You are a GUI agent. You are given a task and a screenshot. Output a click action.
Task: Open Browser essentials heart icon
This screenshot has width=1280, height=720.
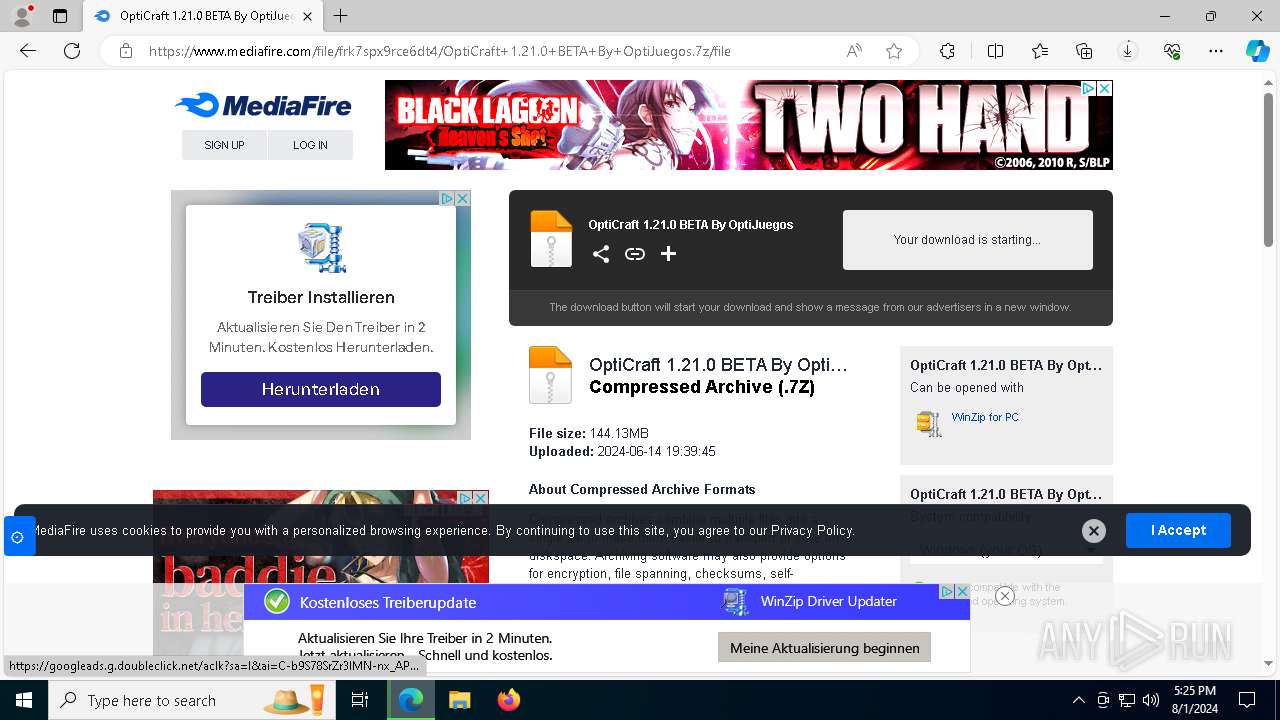(x=1172, y=51)
